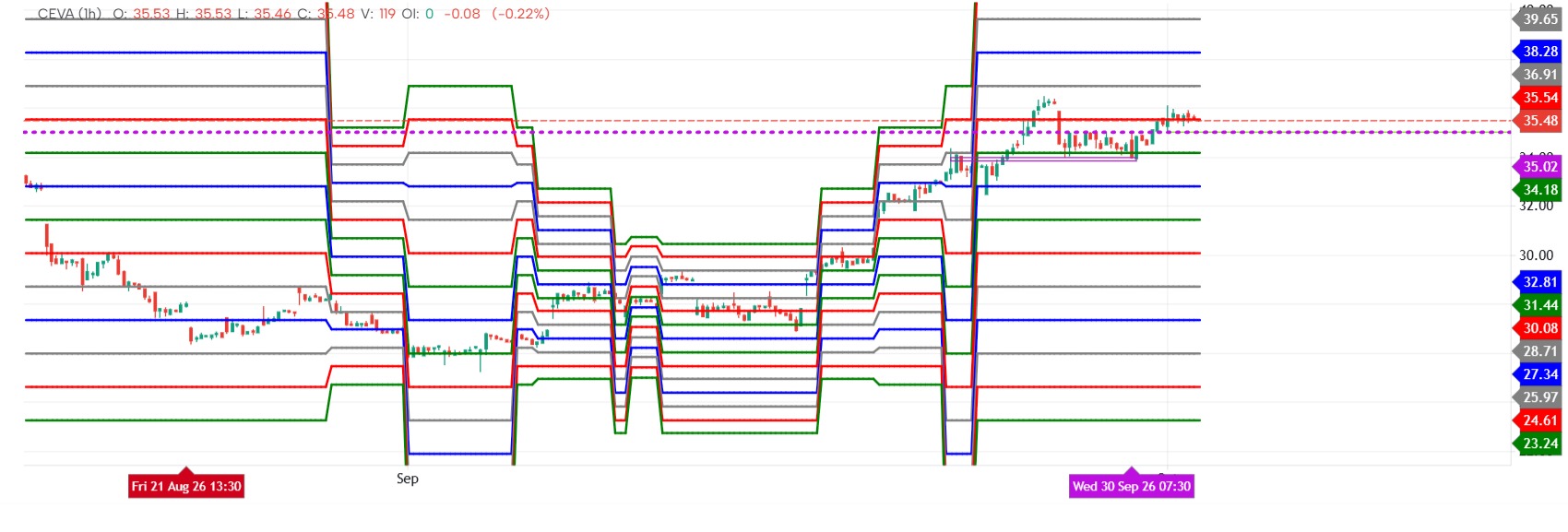This screenshot has width=1568, height=532.
Task: Click the 30.00 price axis tick
Action: click(1536, 255)
